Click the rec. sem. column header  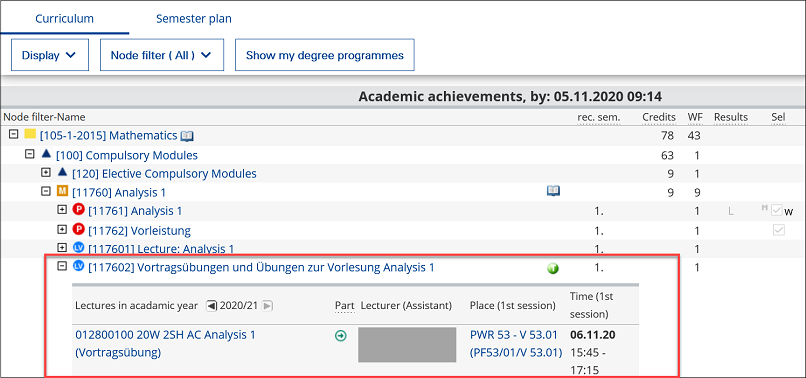(x=598, y=117)
